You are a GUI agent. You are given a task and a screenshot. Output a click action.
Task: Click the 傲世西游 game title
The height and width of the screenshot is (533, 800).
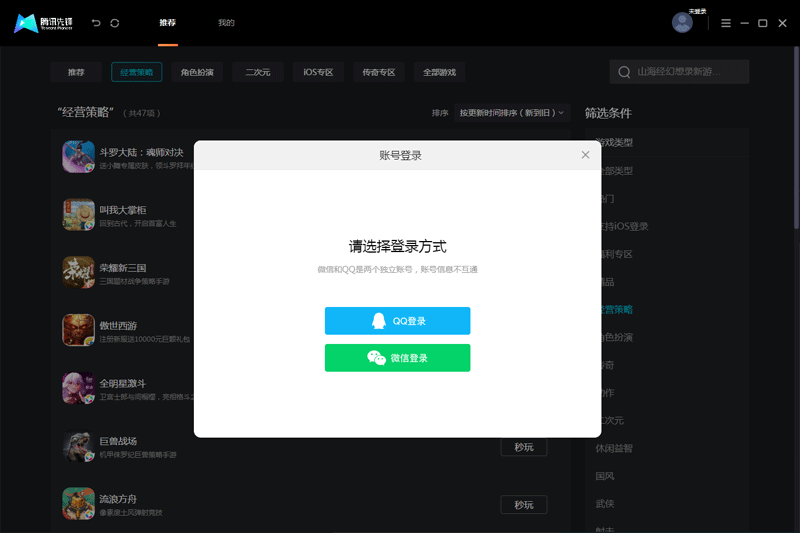pos(118,325)
